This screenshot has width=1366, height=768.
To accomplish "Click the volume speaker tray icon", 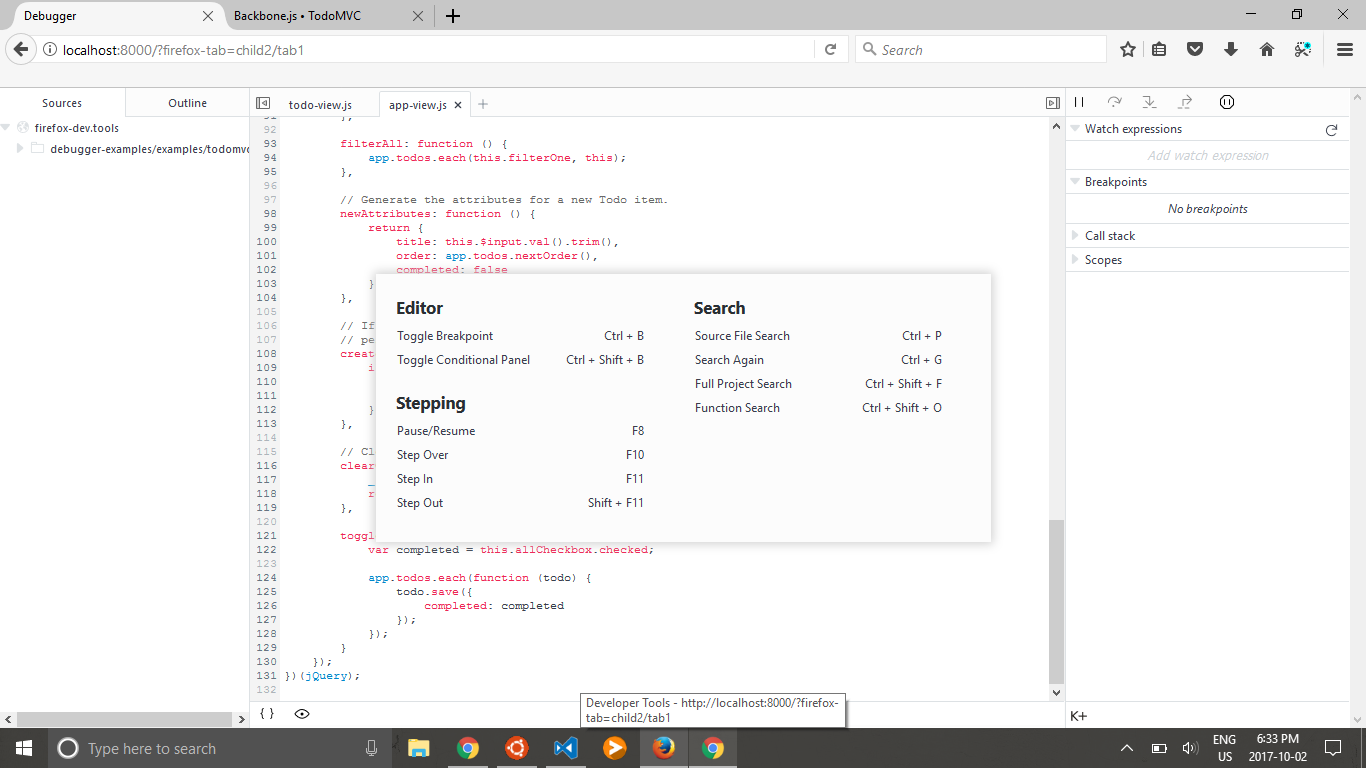I will tap(1190, 748).
